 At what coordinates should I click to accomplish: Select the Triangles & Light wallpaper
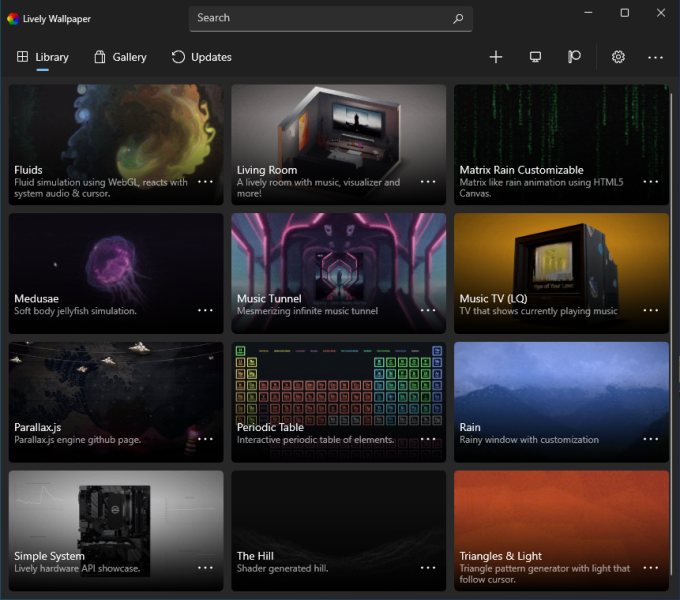coord(561,520)
